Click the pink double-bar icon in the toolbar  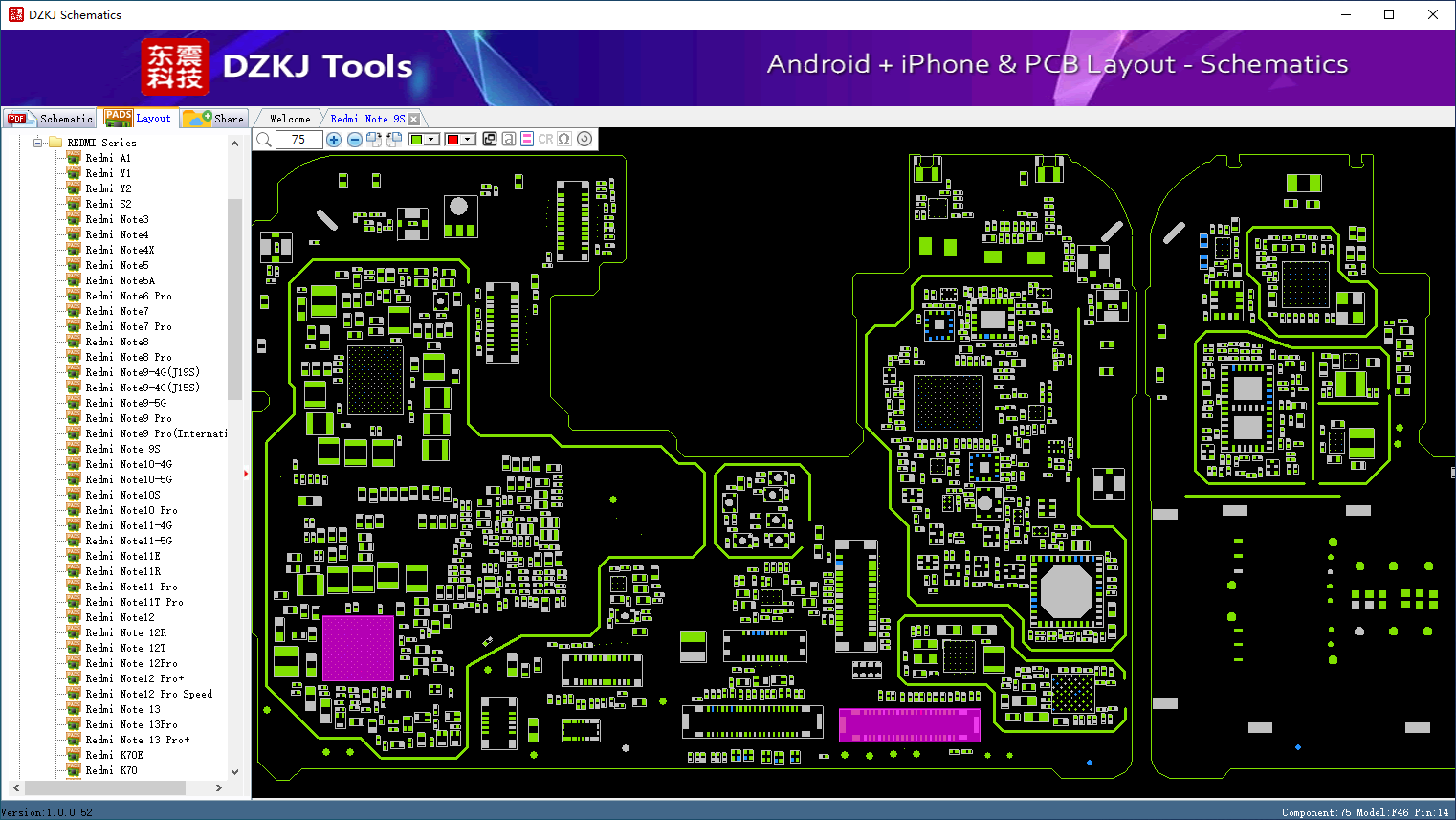coord(527,139)
